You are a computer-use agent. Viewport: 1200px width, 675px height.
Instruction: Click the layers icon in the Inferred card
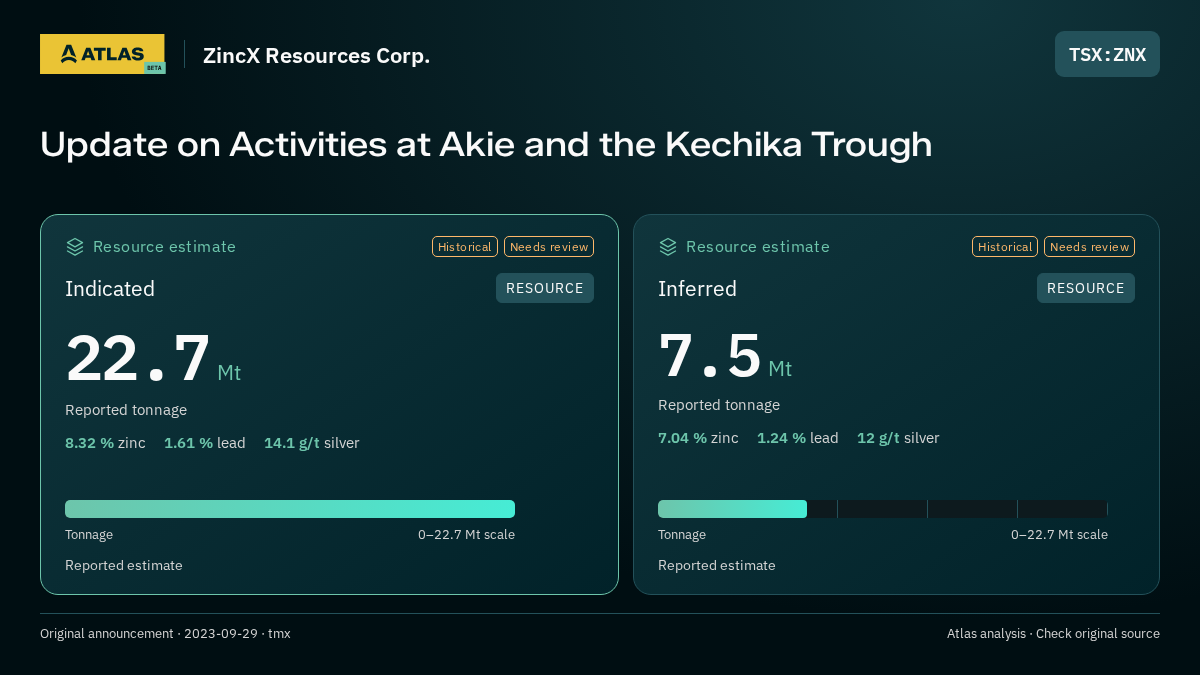[x=667, y=246]
